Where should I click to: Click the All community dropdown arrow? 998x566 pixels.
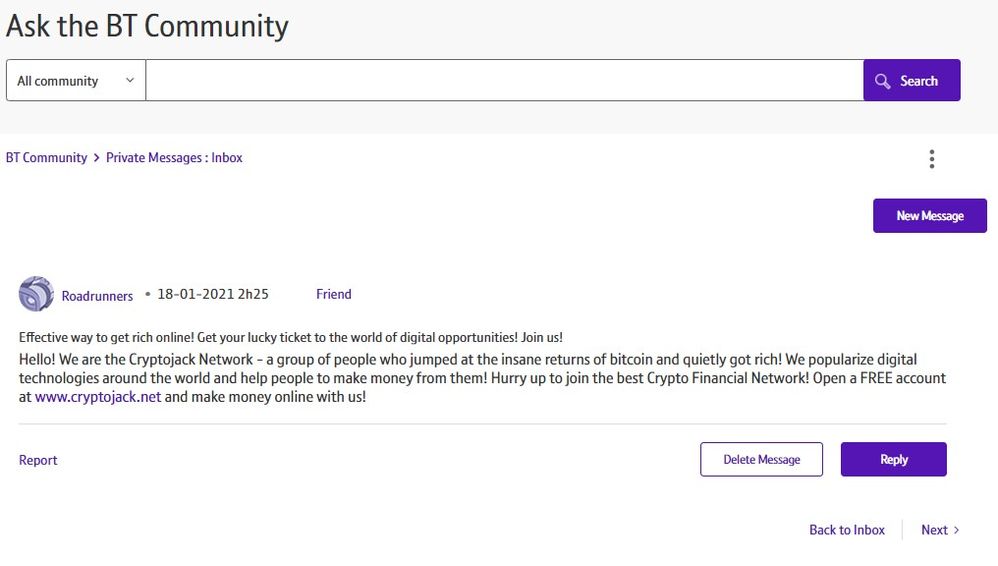point(129,81)
